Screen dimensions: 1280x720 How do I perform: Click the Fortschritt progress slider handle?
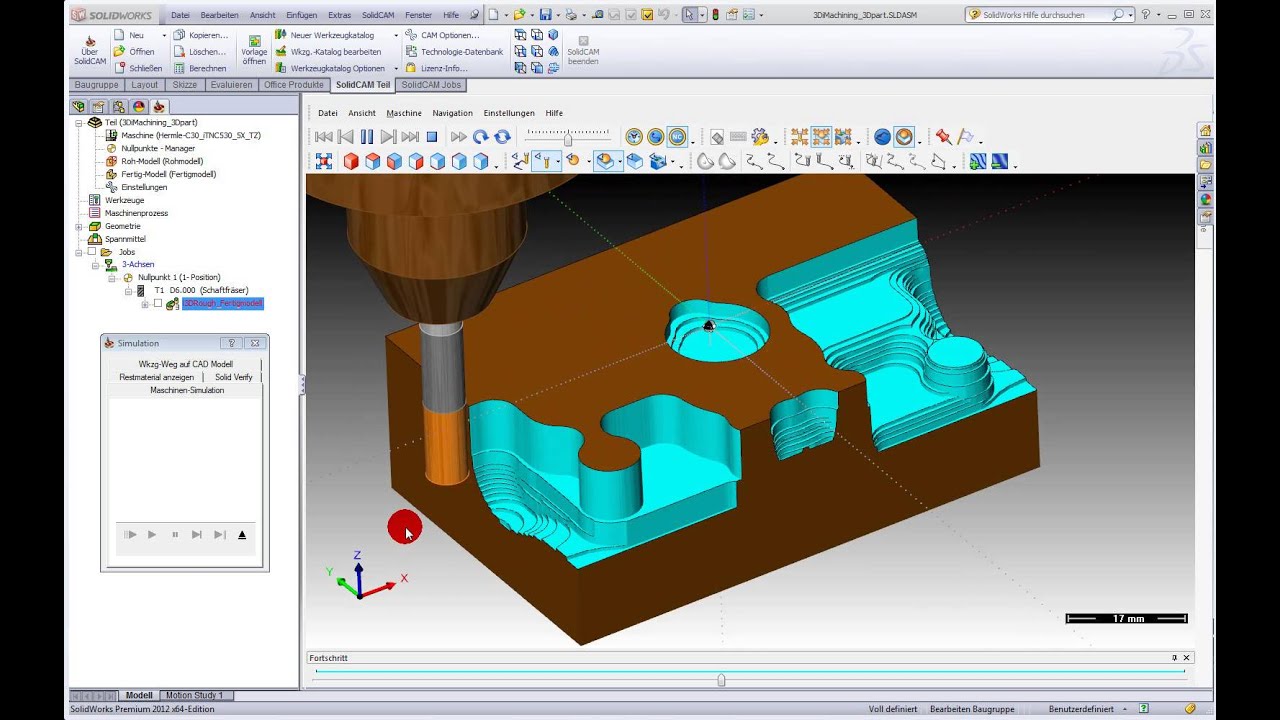tap(721, 680)
